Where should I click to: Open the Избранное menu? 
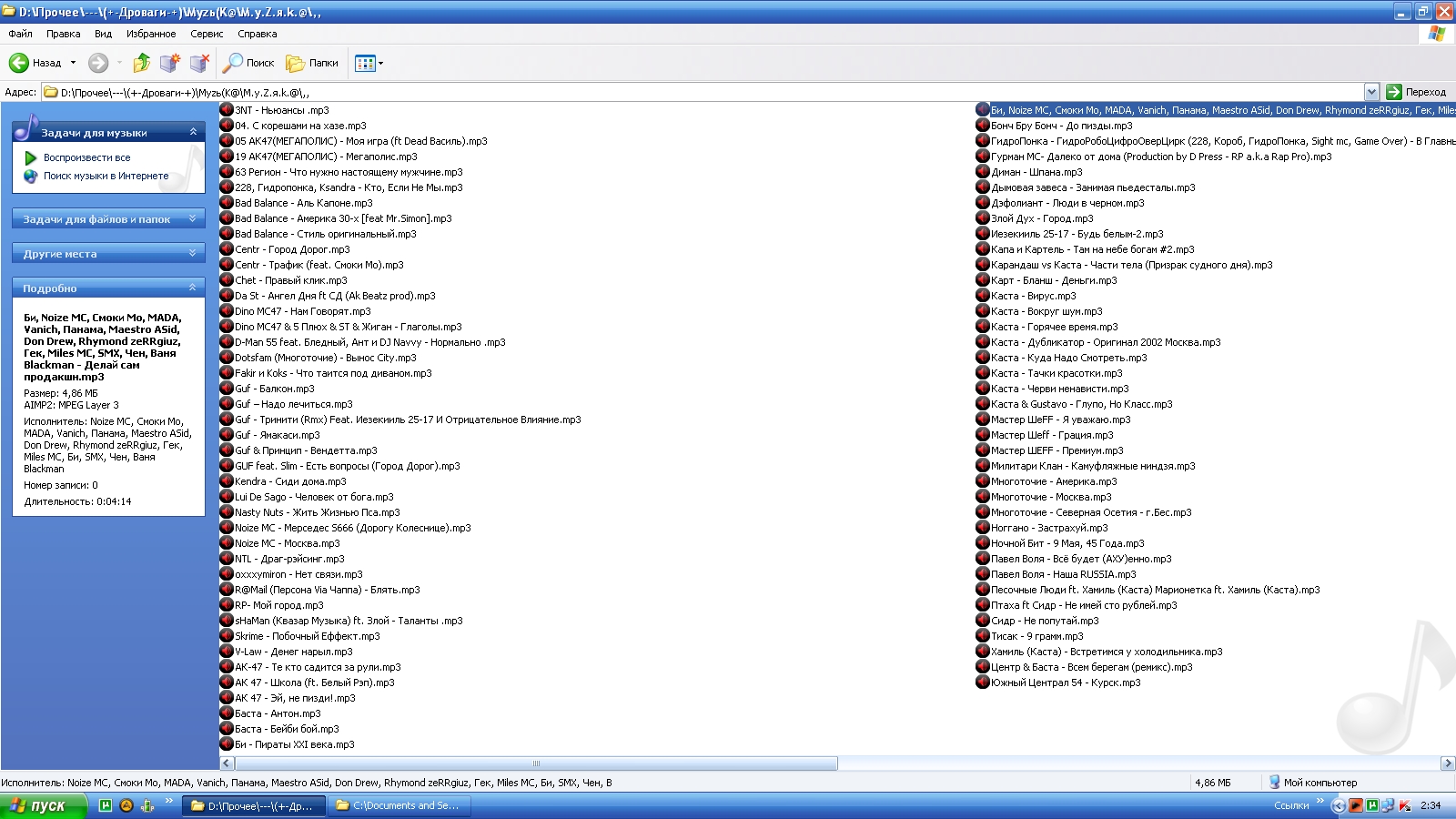click(x=151, y=34)
